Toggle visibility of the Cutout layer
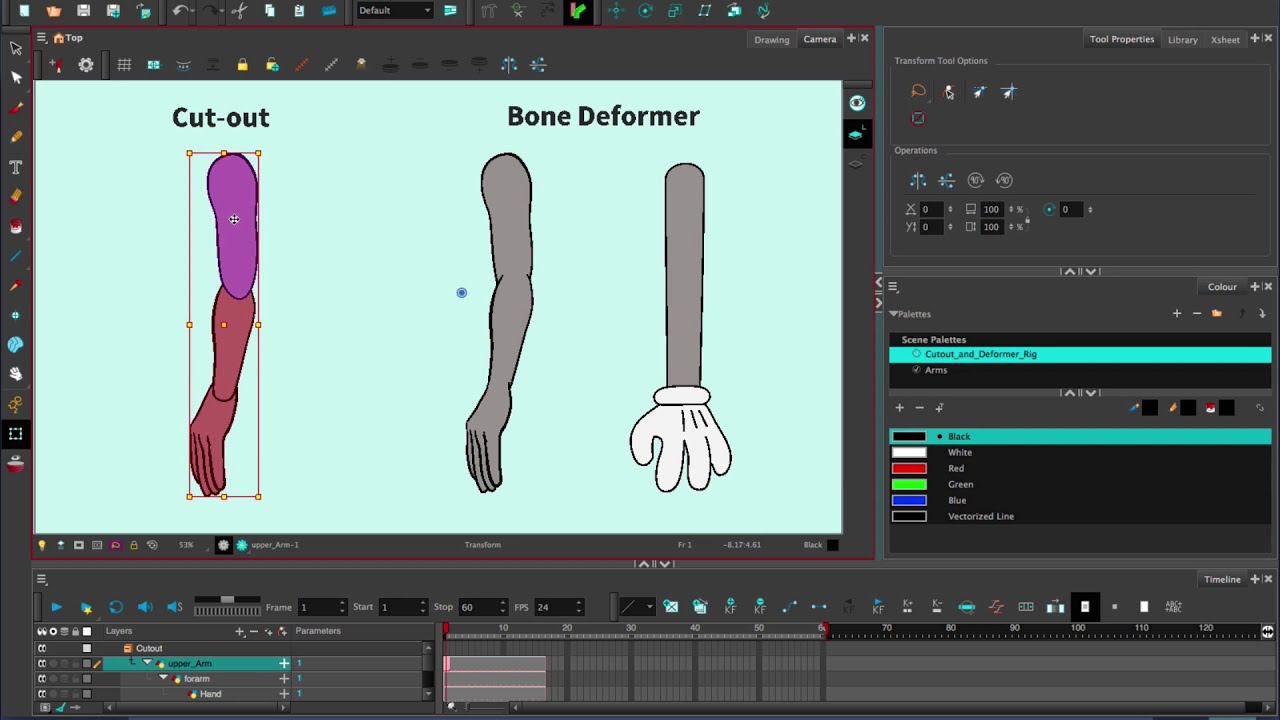The width and height of the screenshot is (1280, 720). (42, 648)
